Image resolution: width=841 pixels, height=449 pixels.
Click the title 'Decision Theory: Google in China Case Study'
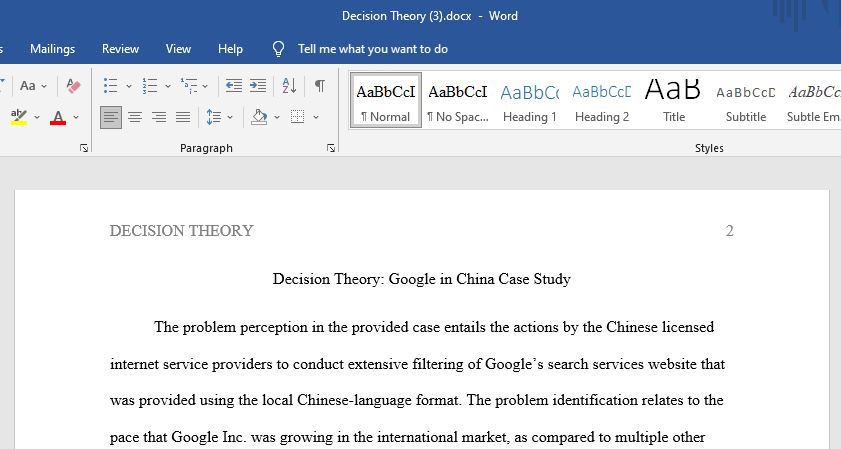click(422, 279)
